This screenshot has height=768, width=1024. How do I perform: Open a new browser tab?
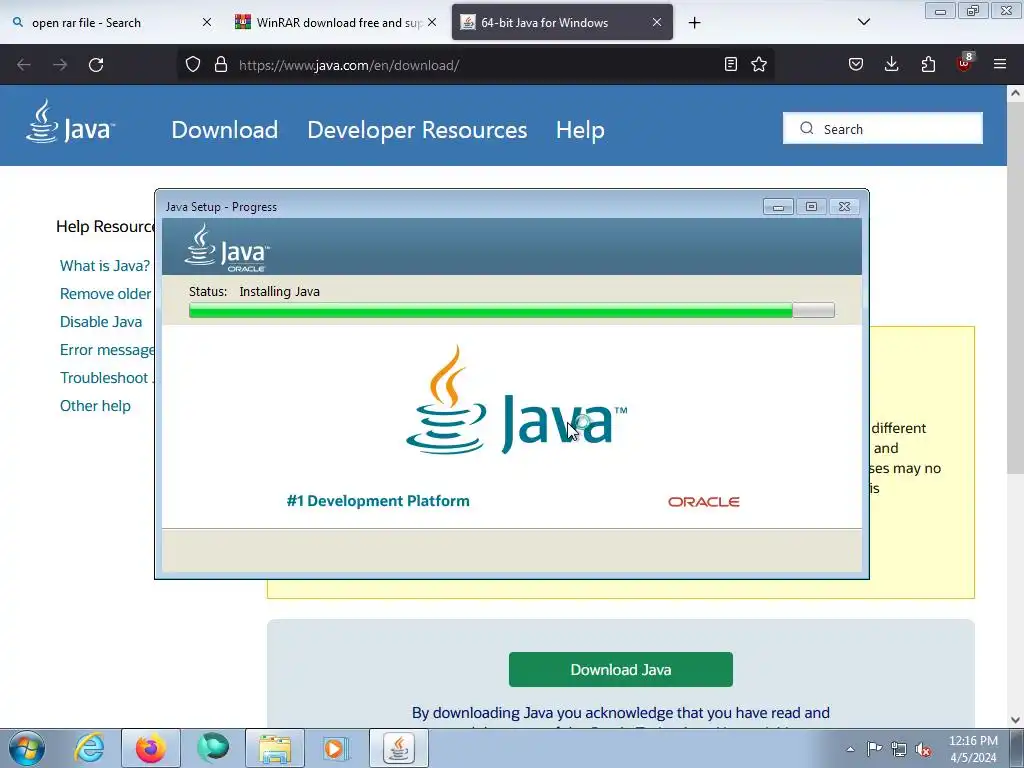pos(694,23)
